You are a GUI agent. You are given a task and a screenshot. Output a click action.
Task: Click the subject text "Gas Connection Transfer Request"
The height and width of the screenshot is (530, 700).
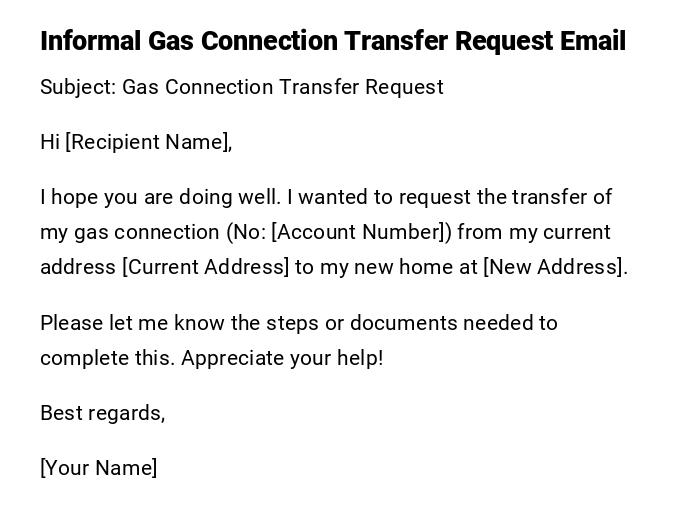(x=283, y=87)
